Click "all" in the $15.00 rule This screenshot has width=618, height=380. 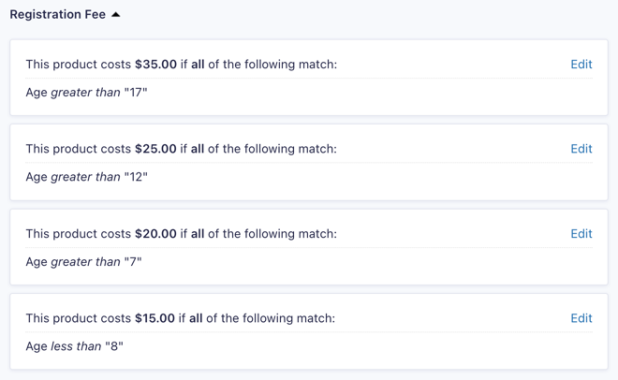point(196,318)
